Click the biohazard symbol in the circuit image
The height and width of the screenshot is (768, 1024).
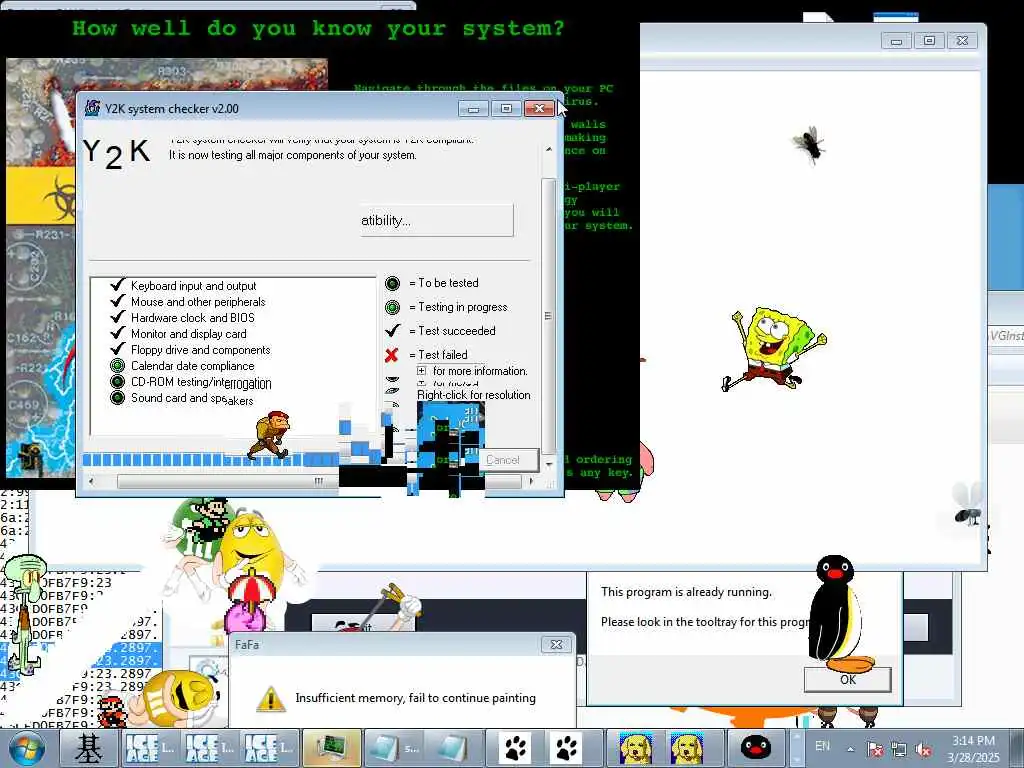point(62,197)
